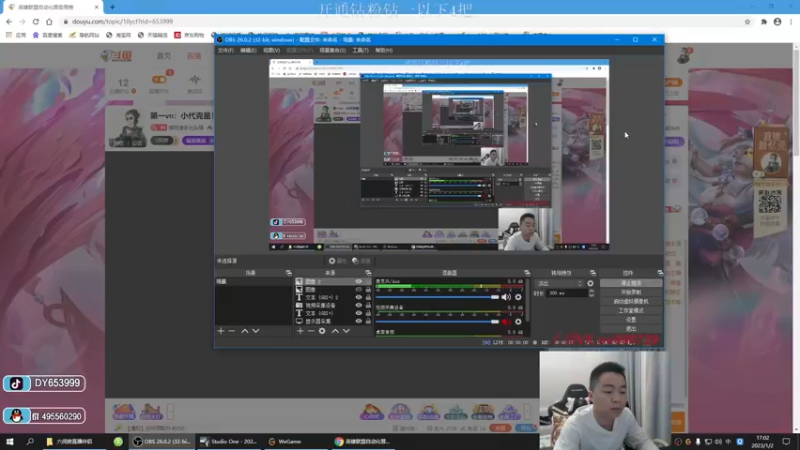Click the Stop Streaming button in Controls
This screenshot has height=450, width=800.
click(631, 283)
